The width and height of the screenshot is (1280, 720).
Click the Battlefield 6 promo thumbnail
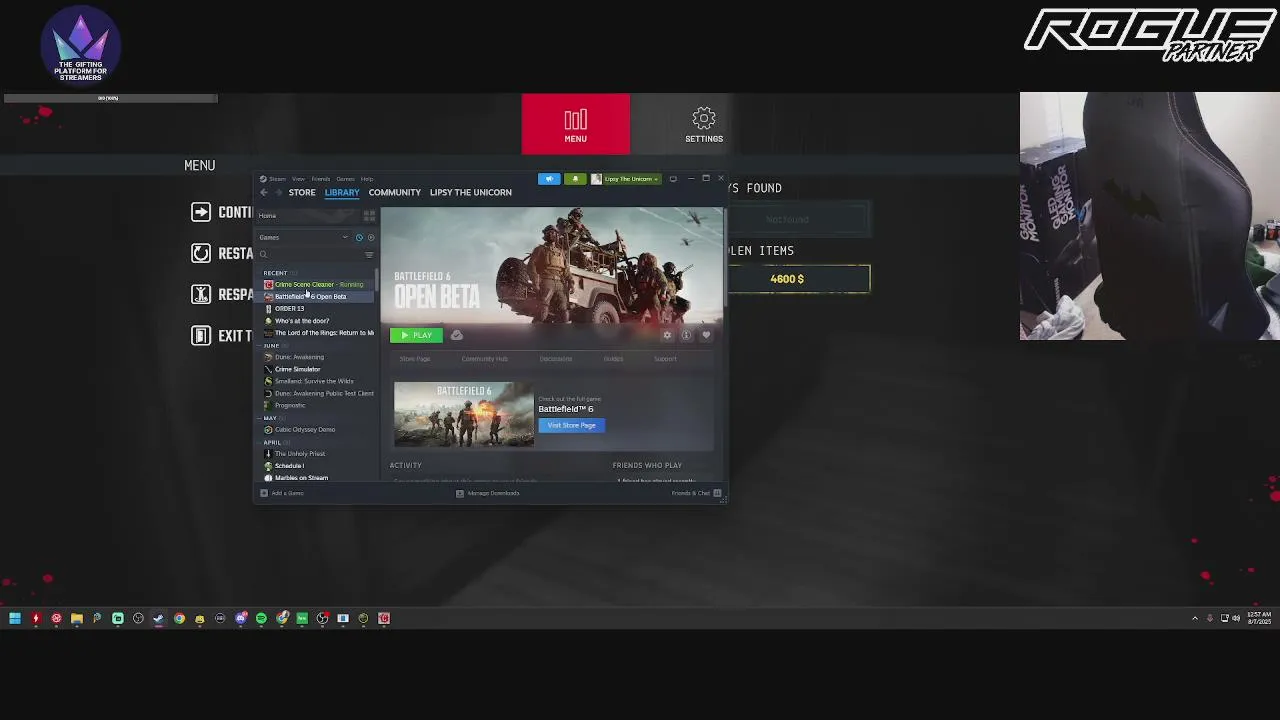click(x=463, y=414)
